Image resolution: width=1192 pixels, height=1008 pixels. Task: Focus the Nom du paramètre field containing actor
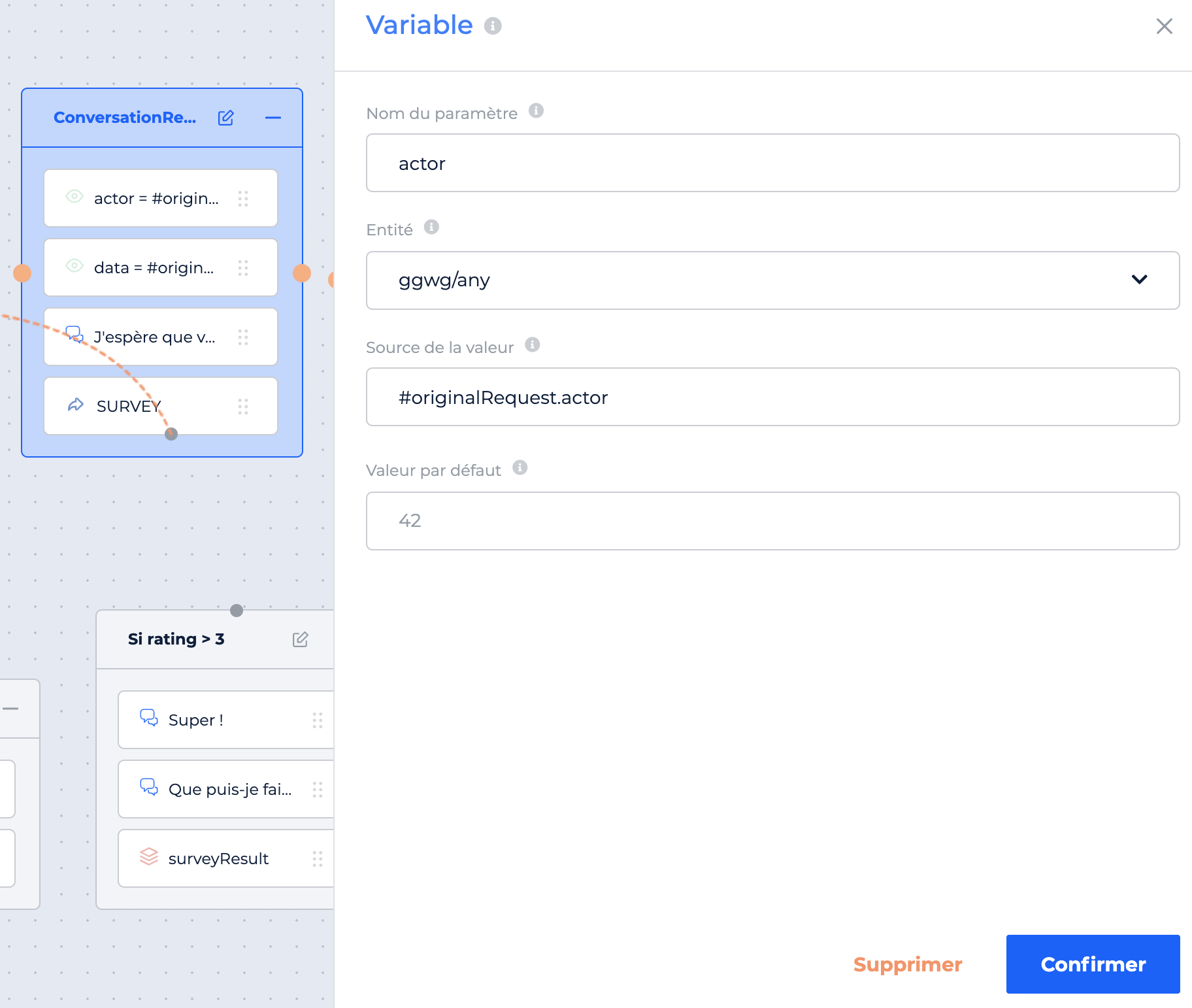(772, 163)
